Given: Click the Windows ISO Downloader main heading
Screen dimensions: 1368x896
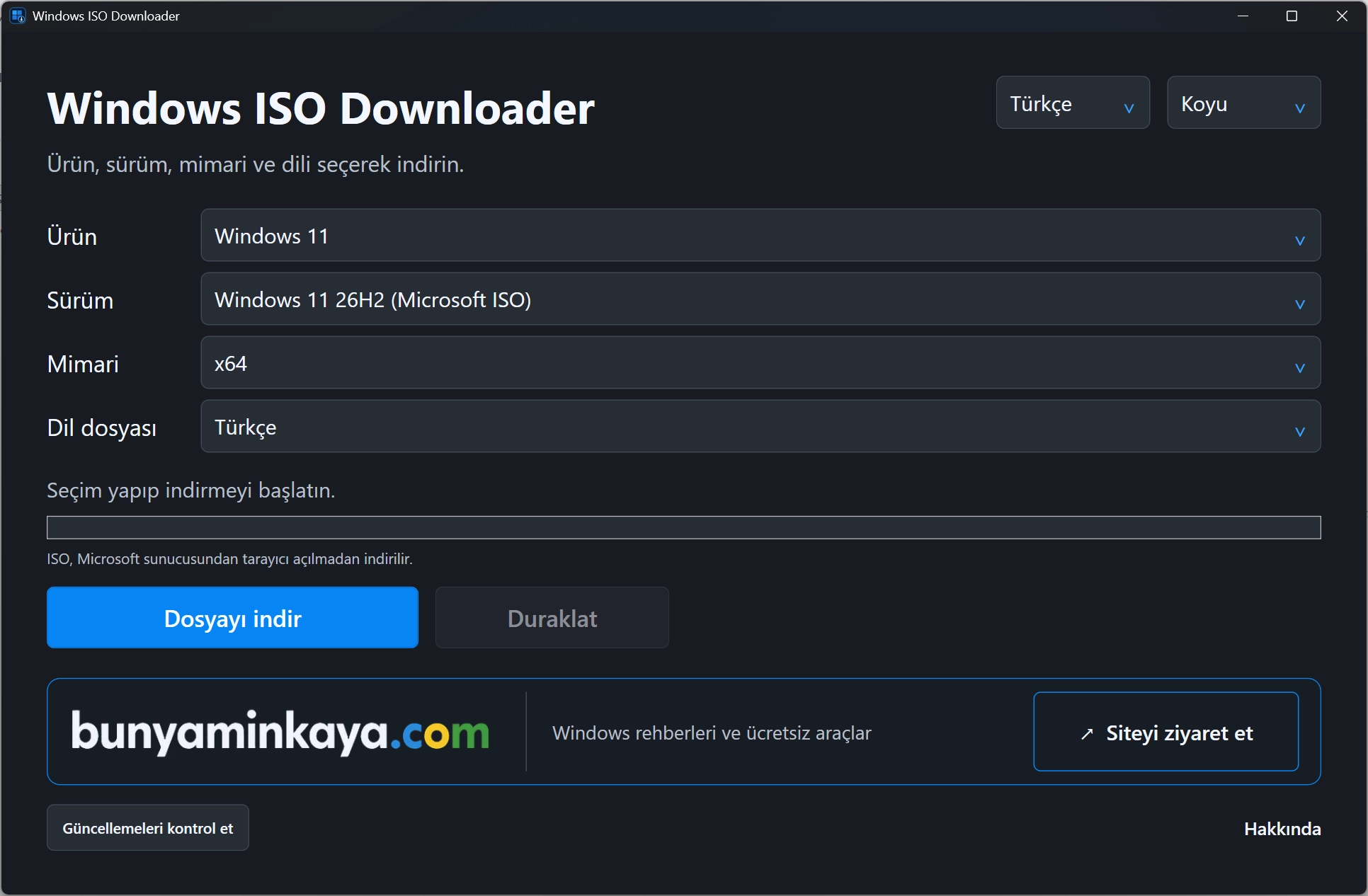Looking at the screenshot, I should pos(321,108).
